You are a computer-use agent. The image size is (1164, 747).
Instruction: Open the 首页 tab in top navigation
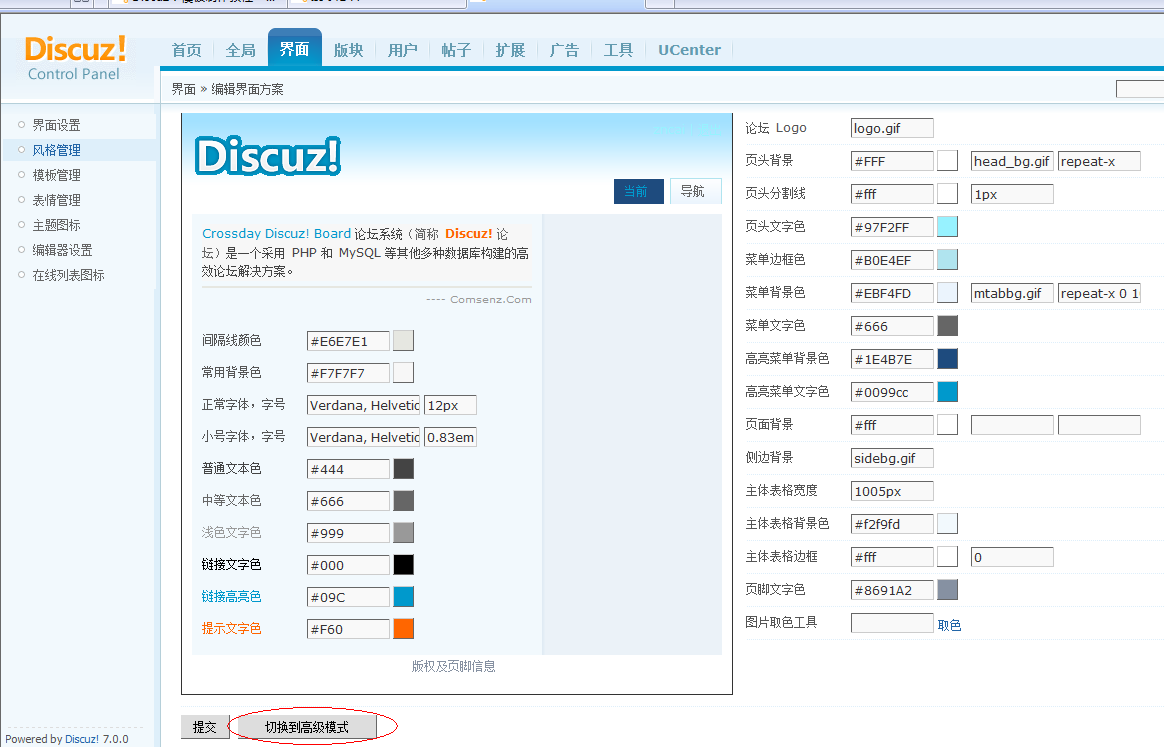click(186, 50)
